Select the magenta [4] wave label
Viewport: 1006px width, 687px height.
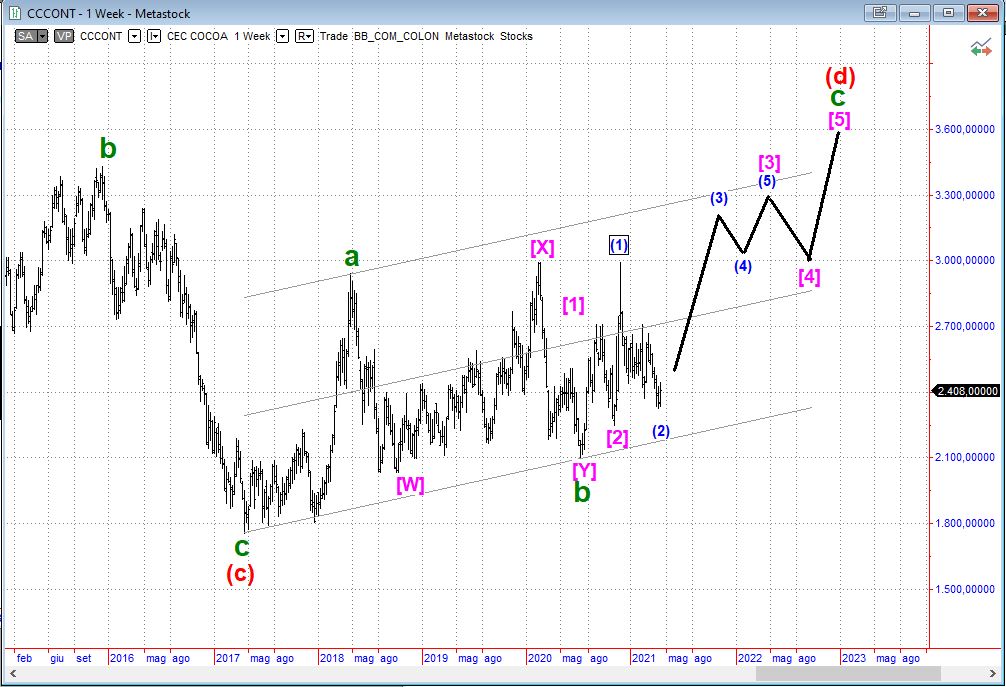pos(809,277)
